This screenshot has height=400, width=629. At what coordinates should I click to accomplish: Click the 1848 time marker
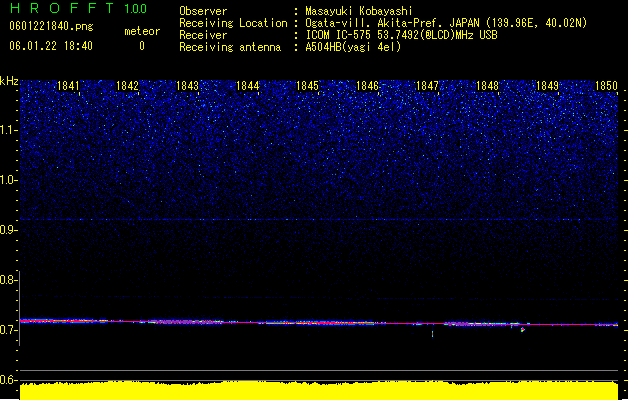(487, 86)
